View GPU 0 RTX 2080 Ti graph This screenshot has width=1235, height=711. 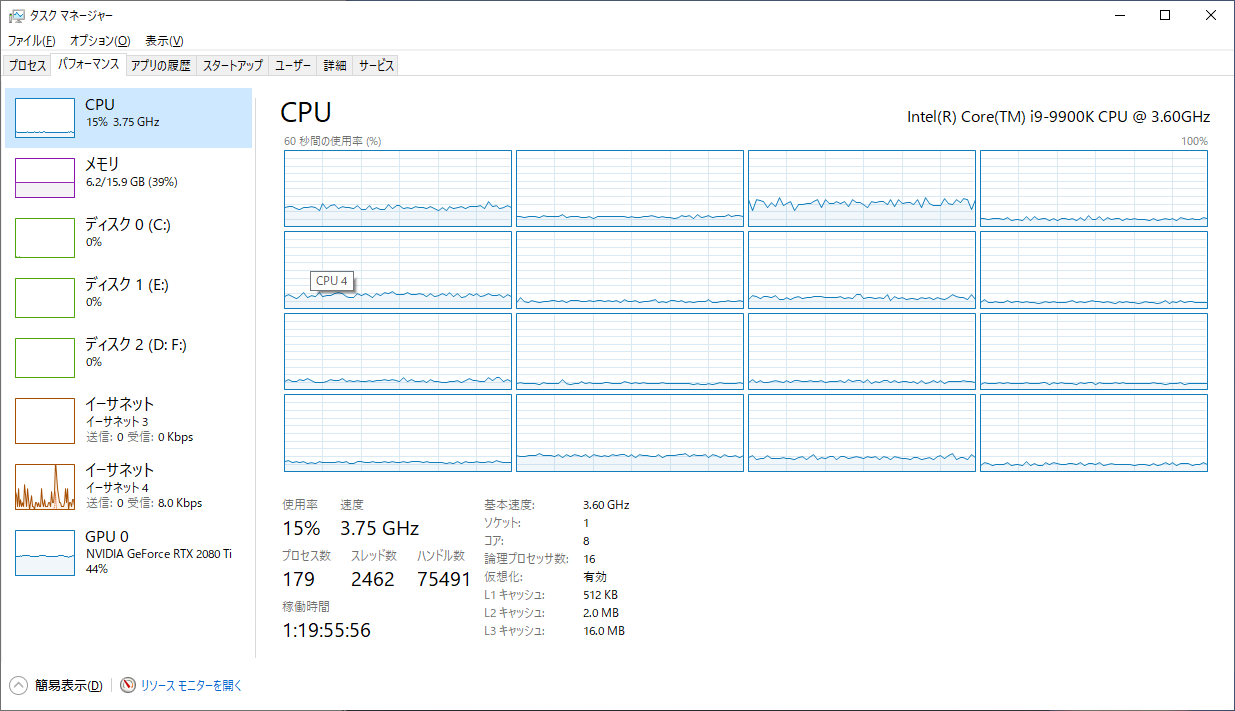click(x=45, y=552)
